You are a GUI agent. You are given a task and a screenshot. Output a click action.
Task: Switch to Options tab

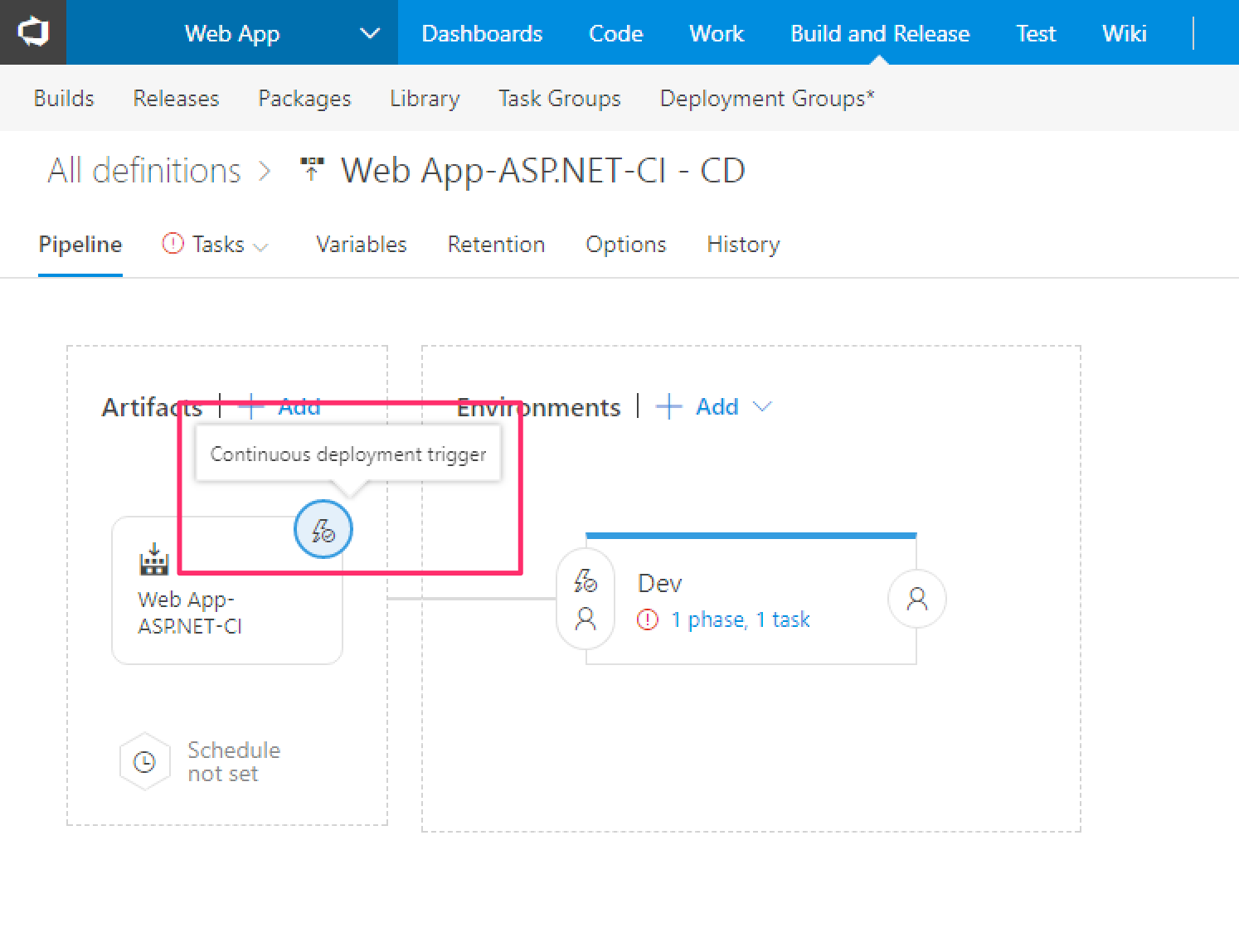pyautogui.click(x=626, y=245)
